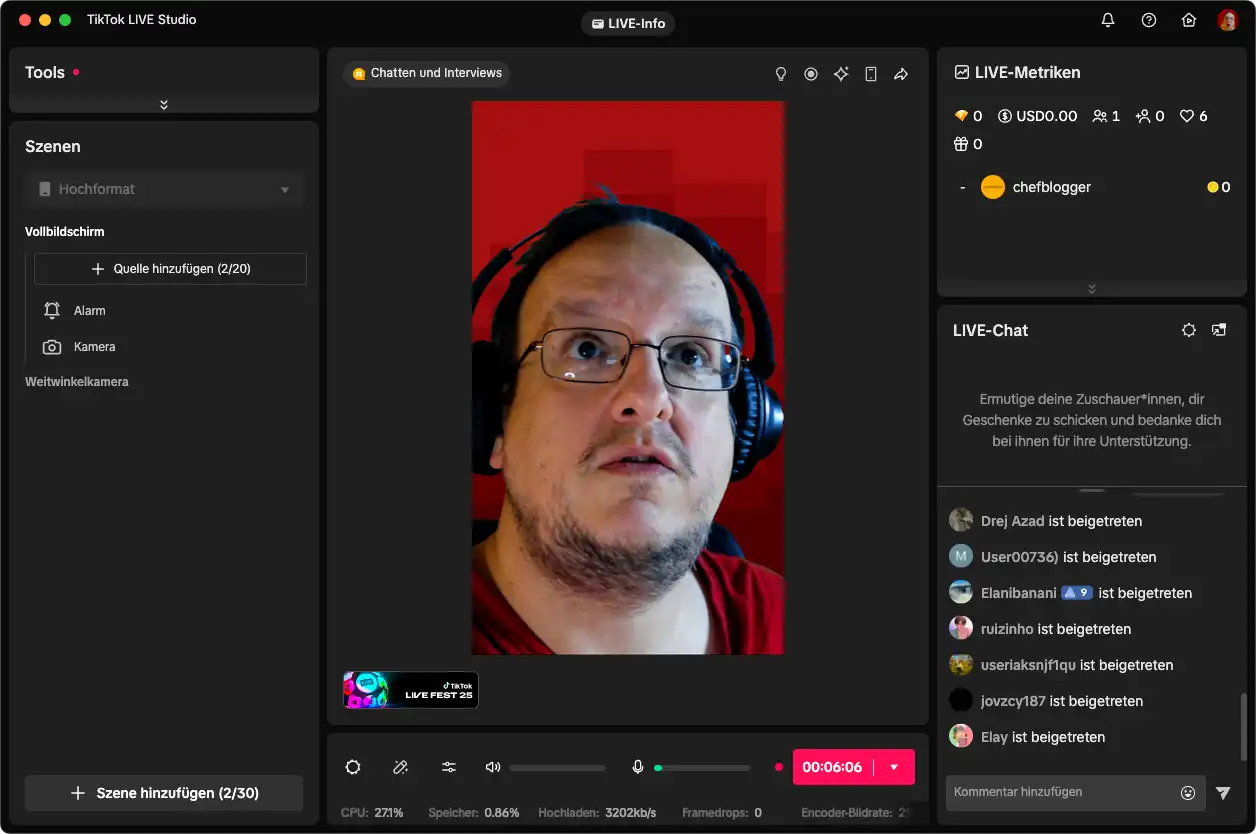
Task: Click the share arrow icon
Action: coord(901,74)
